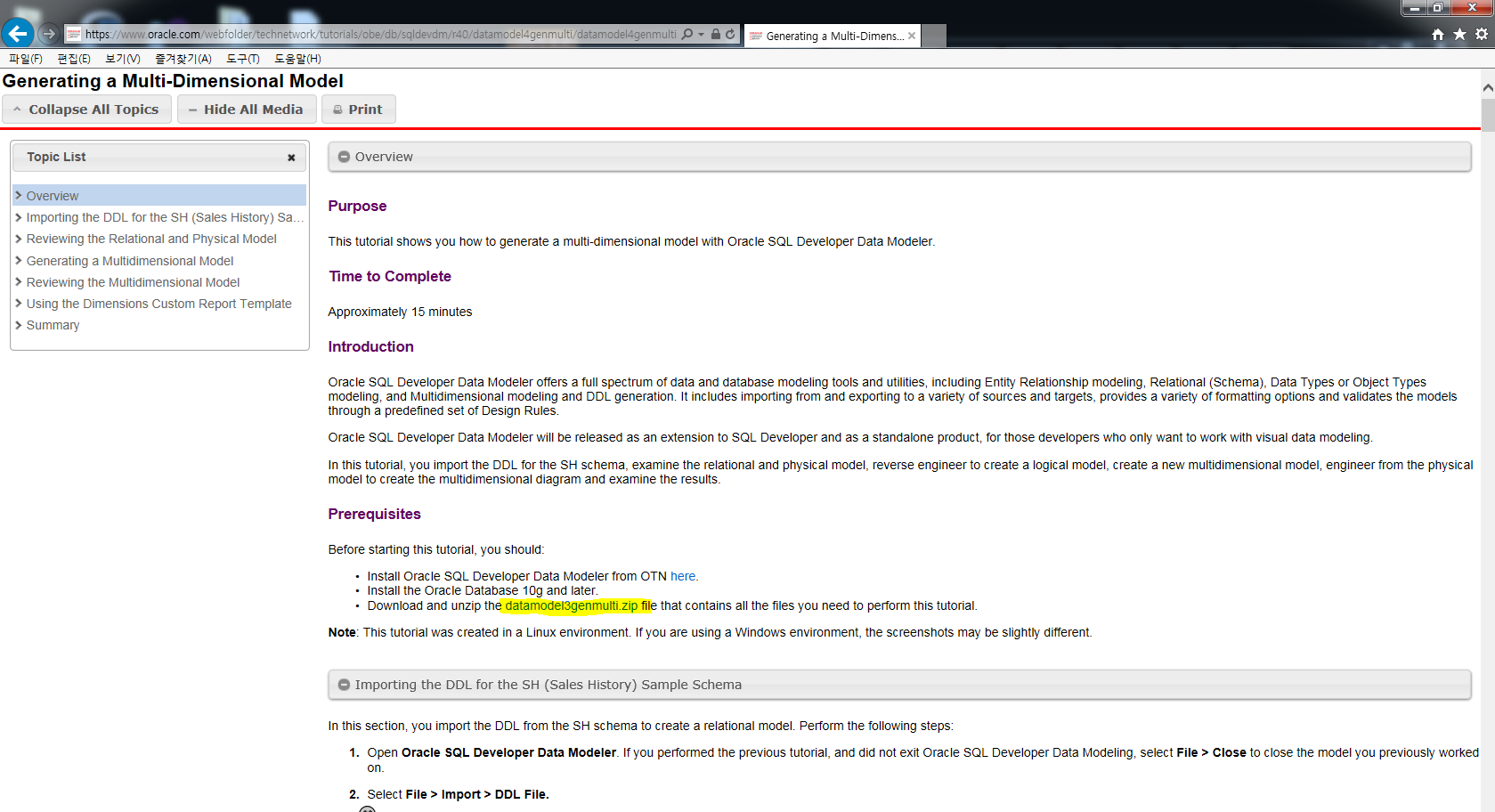
Task: Close the Generating a Multi-Dimens... tab
Action: [x=911, y=36]
